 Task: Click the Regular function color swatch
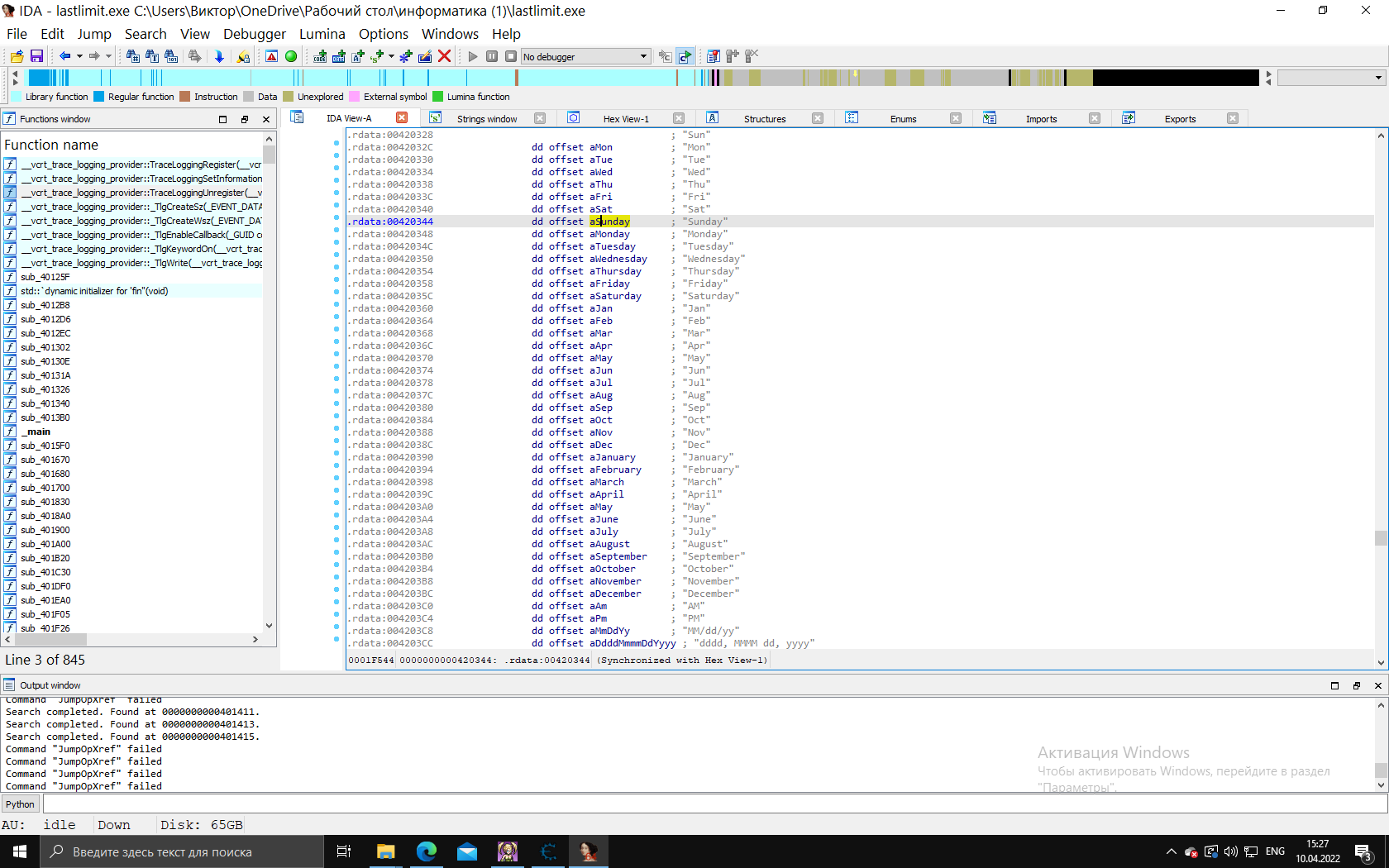click(x=99, y=97)
